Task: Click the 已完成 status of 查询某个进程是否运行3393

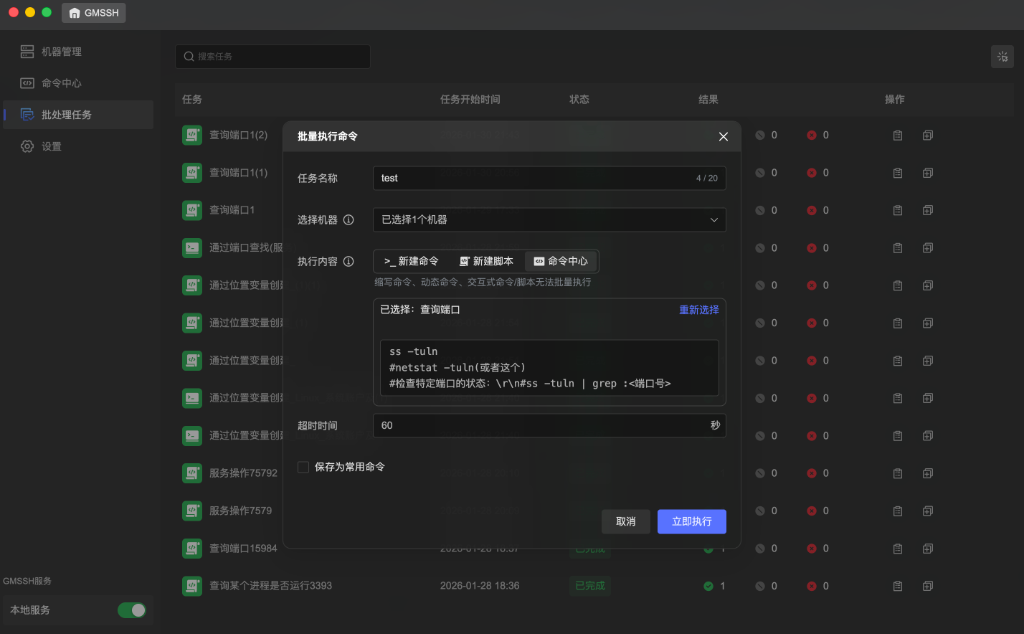Action: [590, 586]
